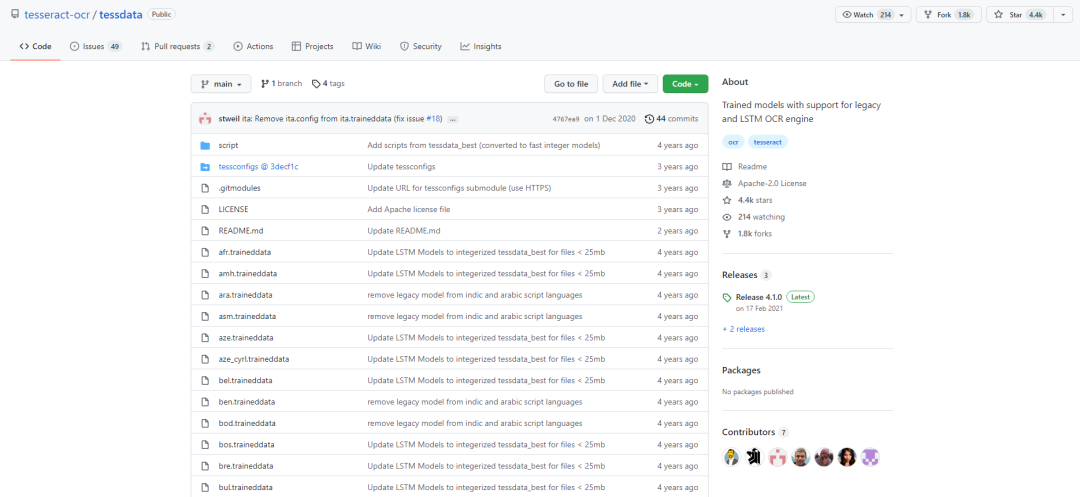
Task: Open the main branch dropdown
Action: click(221, 84)
